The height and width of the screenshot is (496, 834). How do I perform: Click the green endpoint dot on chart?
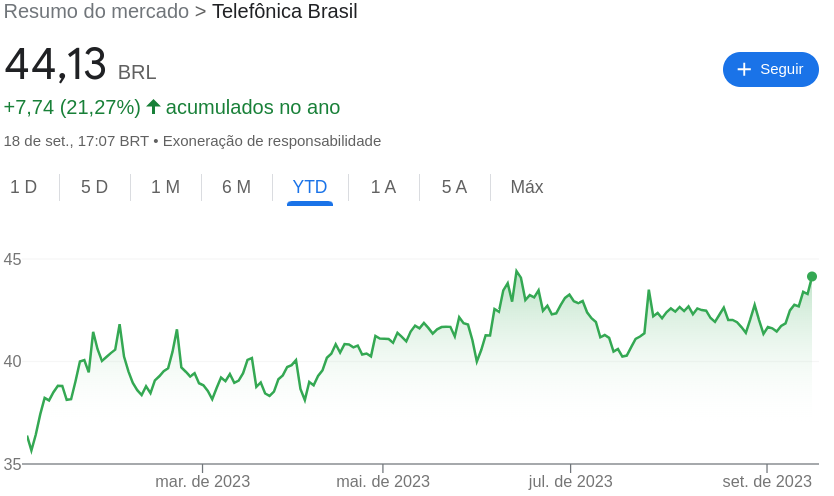[x=812, y=276]
